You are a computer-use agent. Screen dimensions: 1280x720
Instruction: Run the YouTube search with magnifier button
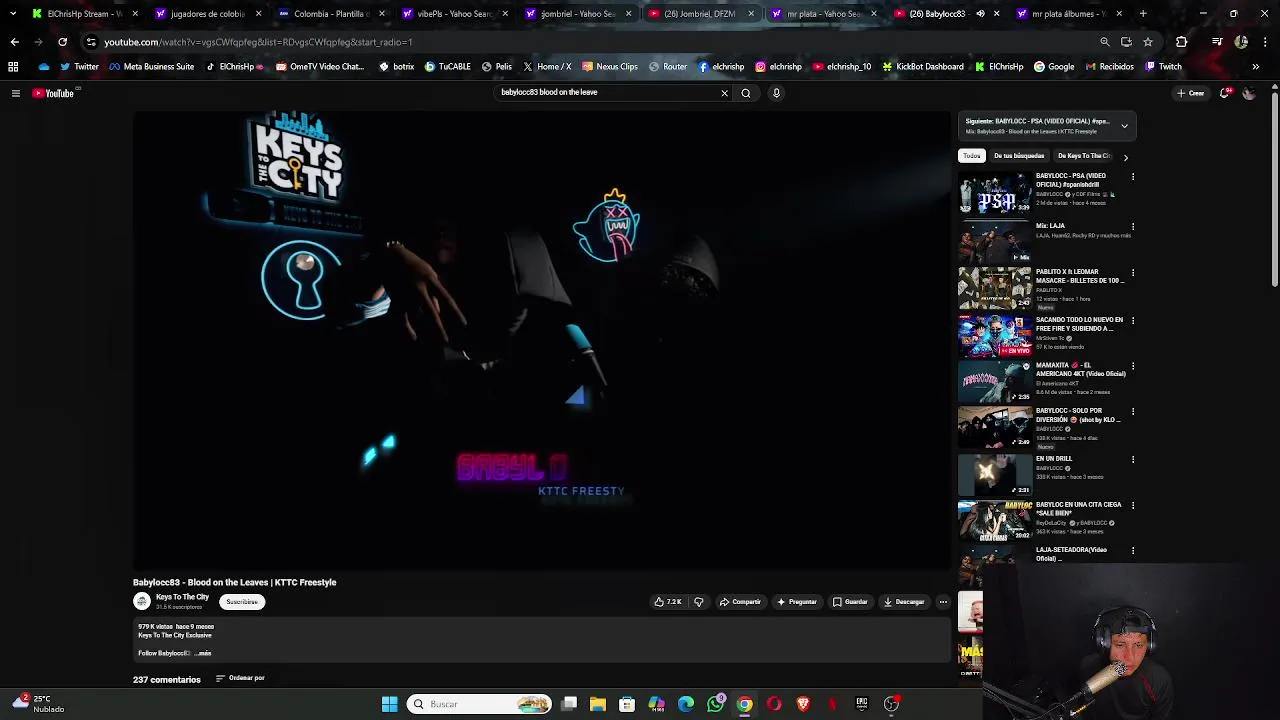click(746, 93)
